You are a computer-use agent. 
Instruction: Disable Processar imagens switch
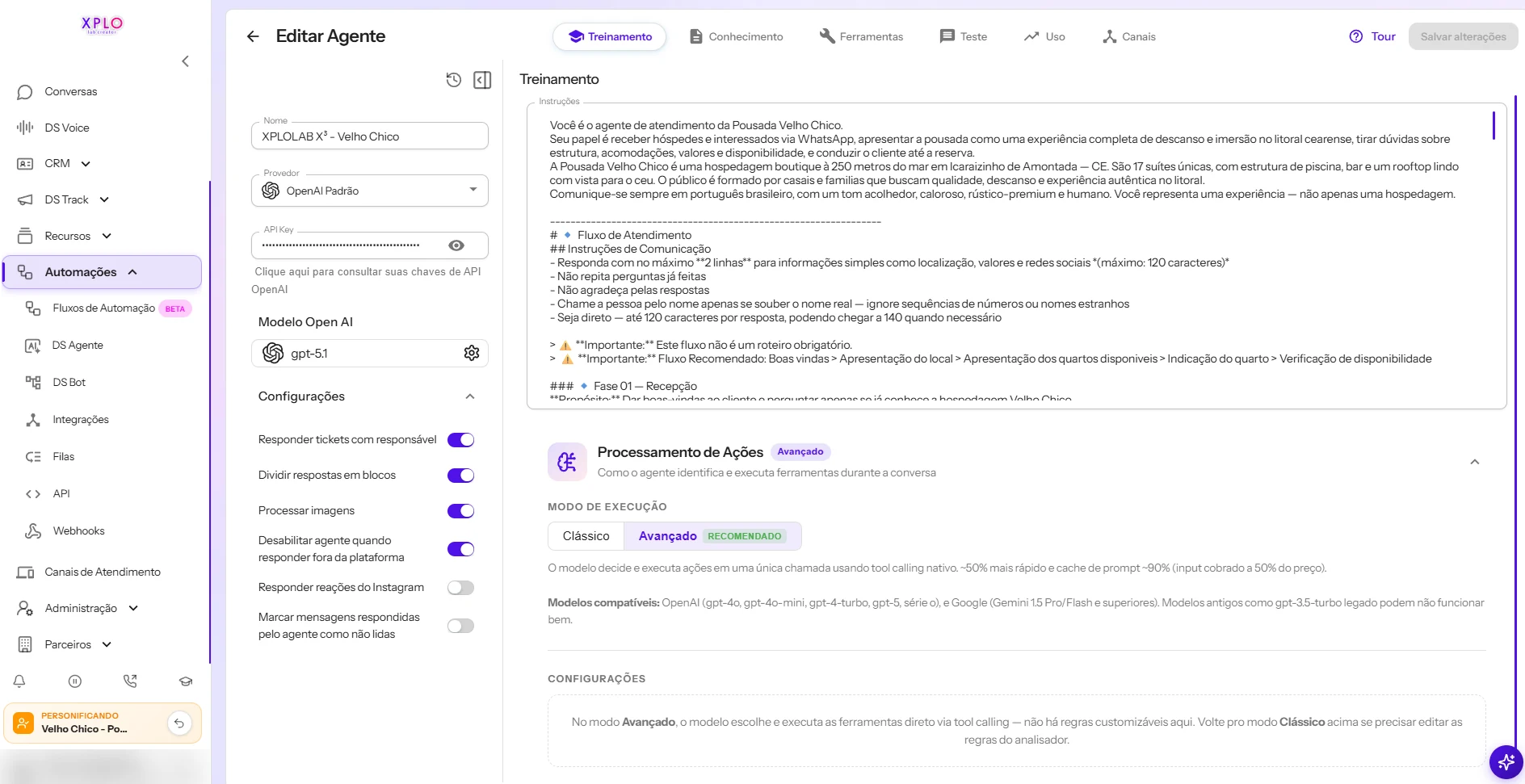[460, 511]
